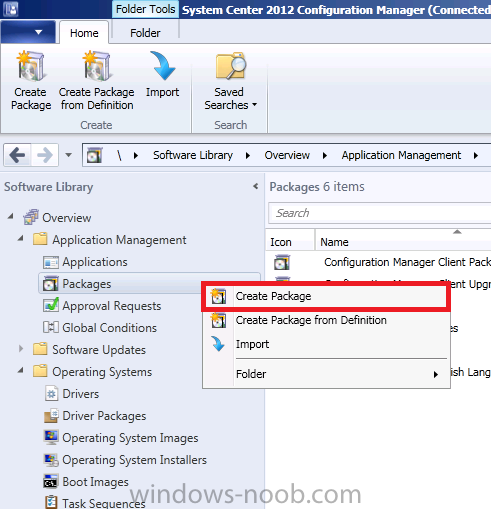Click Application Management in breadcrumb

pyautogui.click(x=401, y=155)
